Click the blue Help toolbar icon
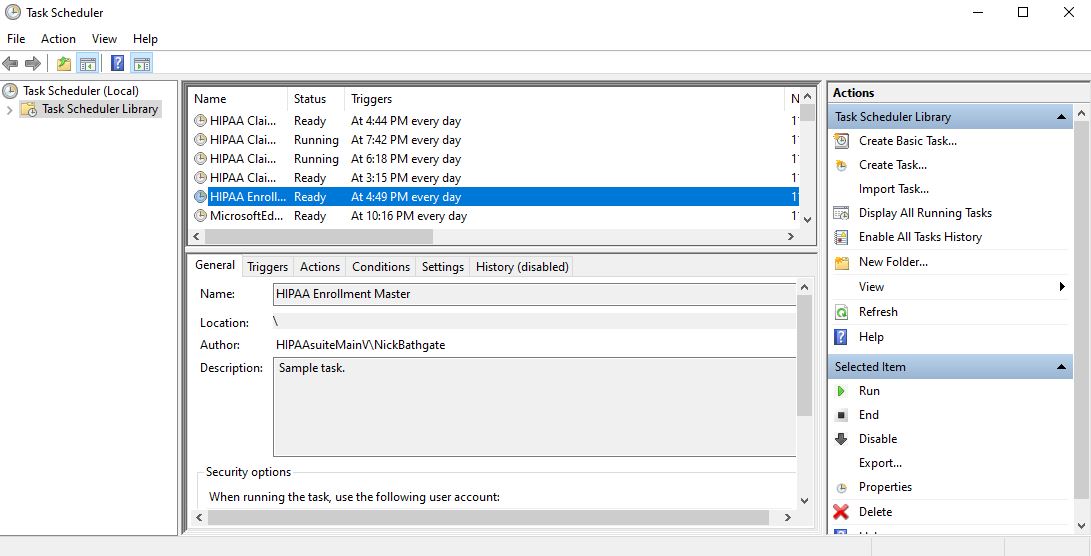The width and height of the screenshot is (1091, 556). point(118,64)
